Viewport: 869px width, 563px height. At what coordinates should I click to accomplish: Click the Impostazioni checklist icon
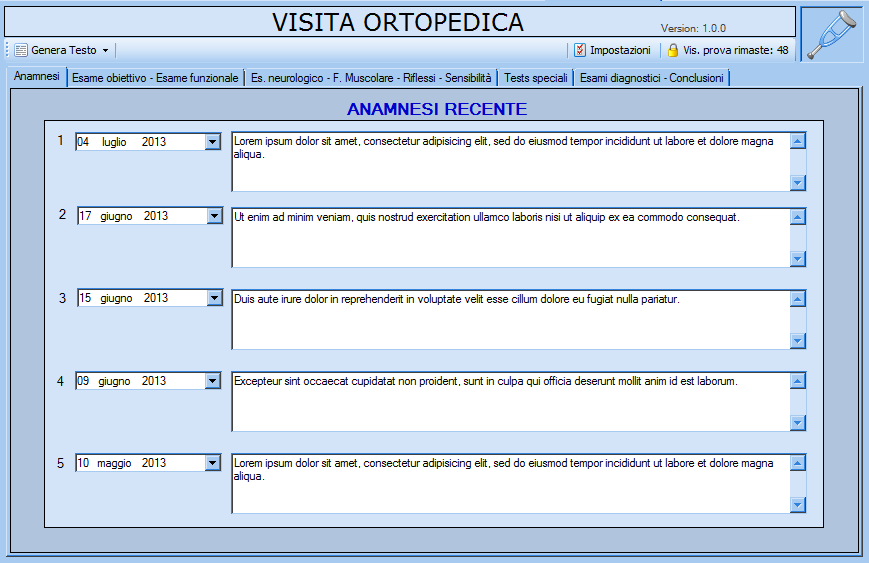580,50
